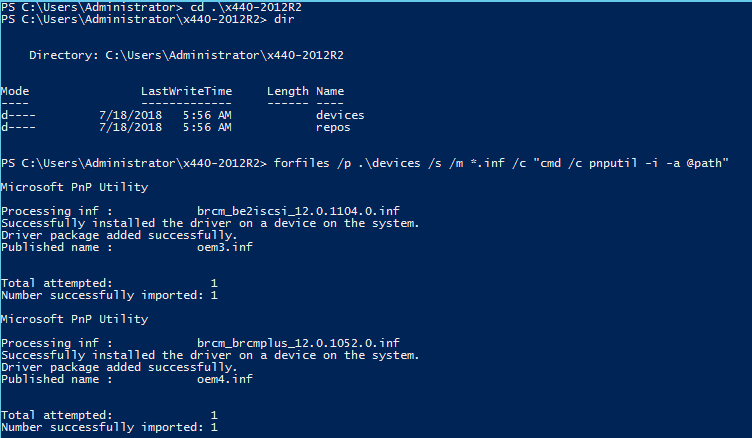Image resolution: width=752 pixels, height=438 pixels.
Task: Click the Name column header
Action: [x=329, y=91]
